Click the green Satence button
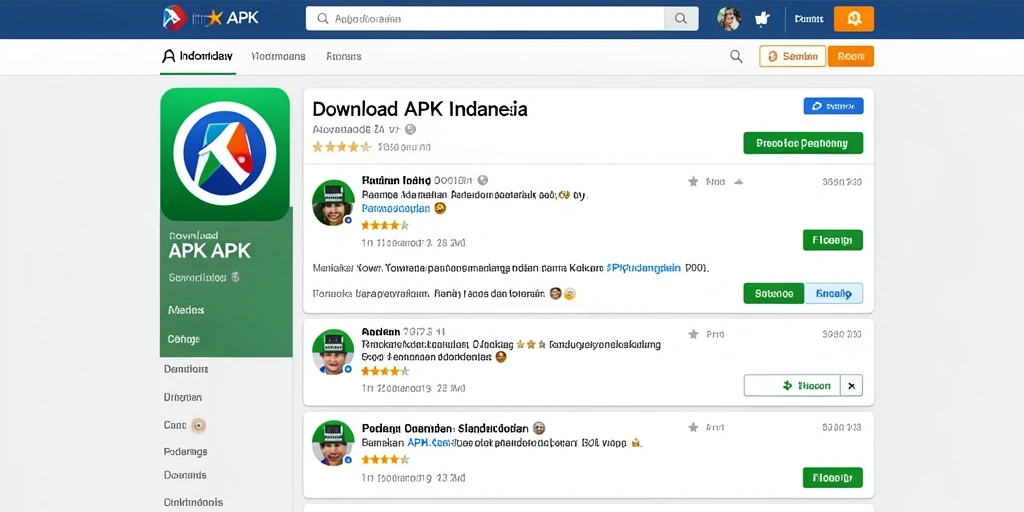The image size is (1024, 512). [x=774, y=294]
